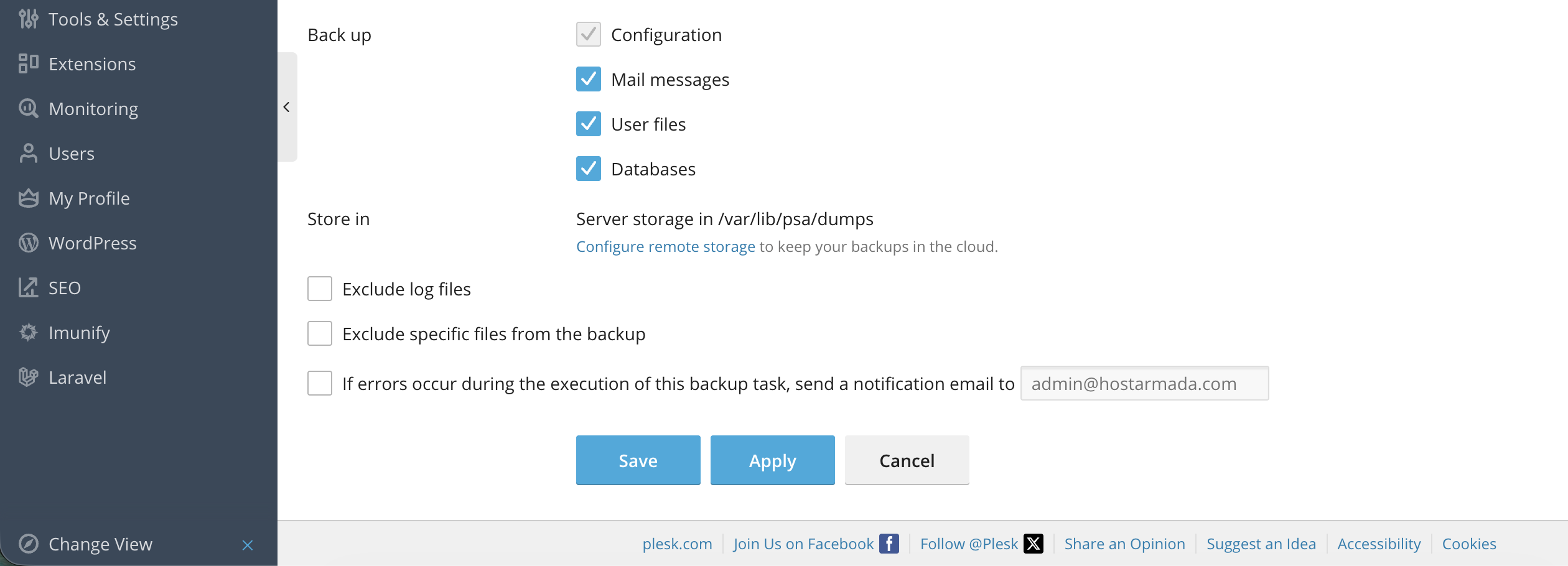Open the Configure remote storage link
1568x566 pixels.
click(666, 247)
